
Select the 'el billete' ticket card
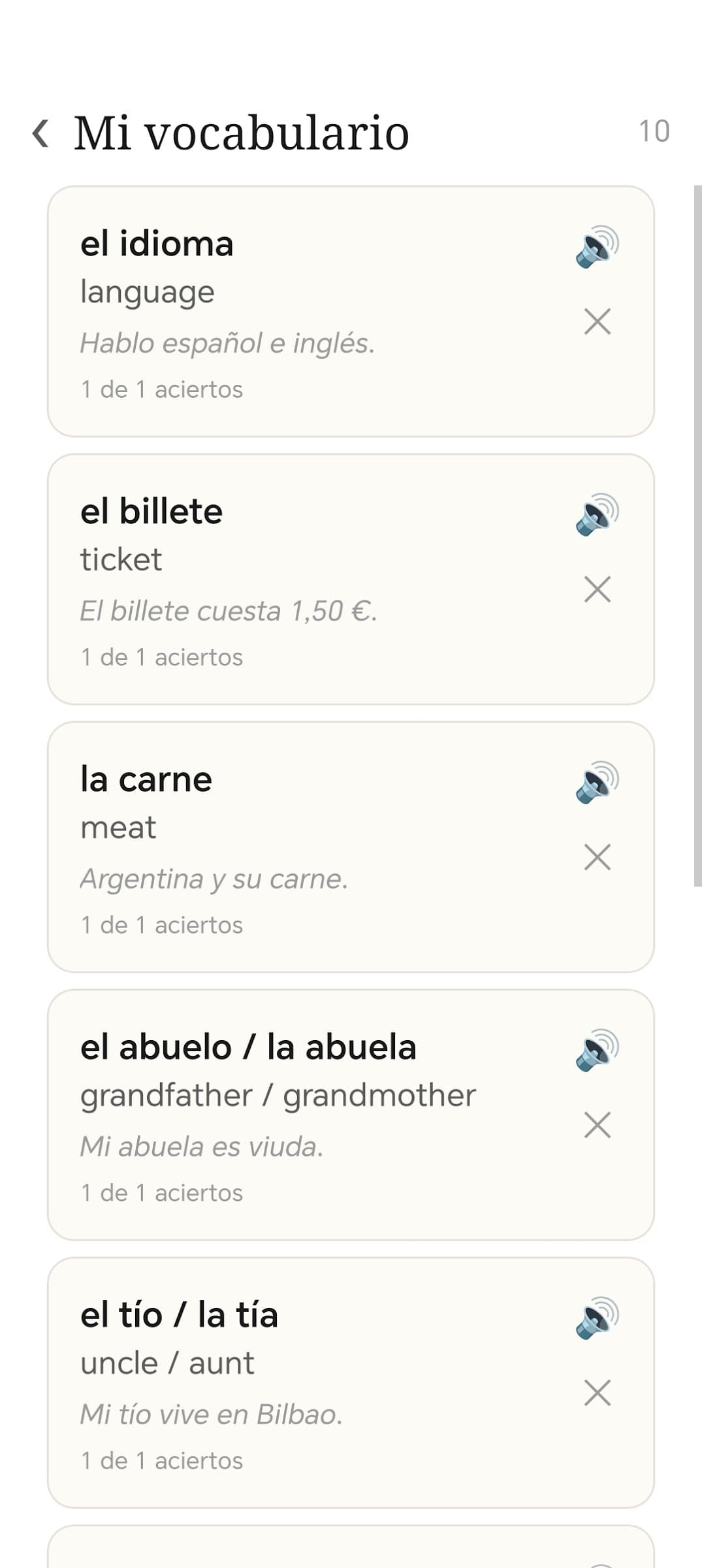pyautogui.click(x=351, y=580)
